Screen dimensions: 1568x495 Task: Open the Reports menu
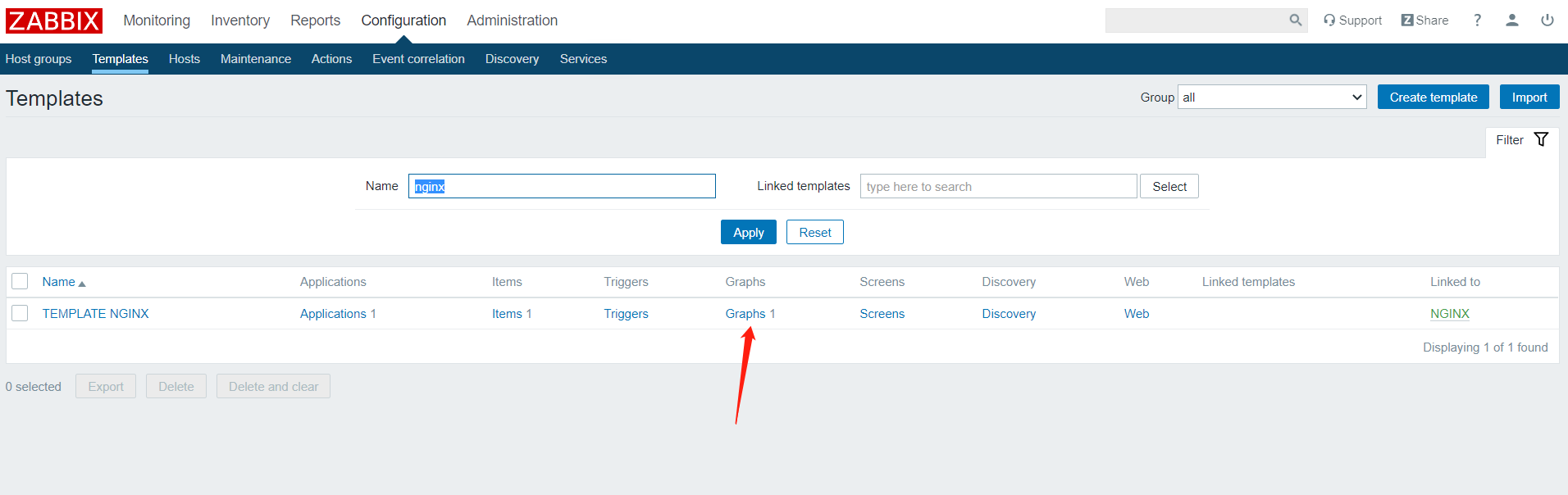click(315, 20)
